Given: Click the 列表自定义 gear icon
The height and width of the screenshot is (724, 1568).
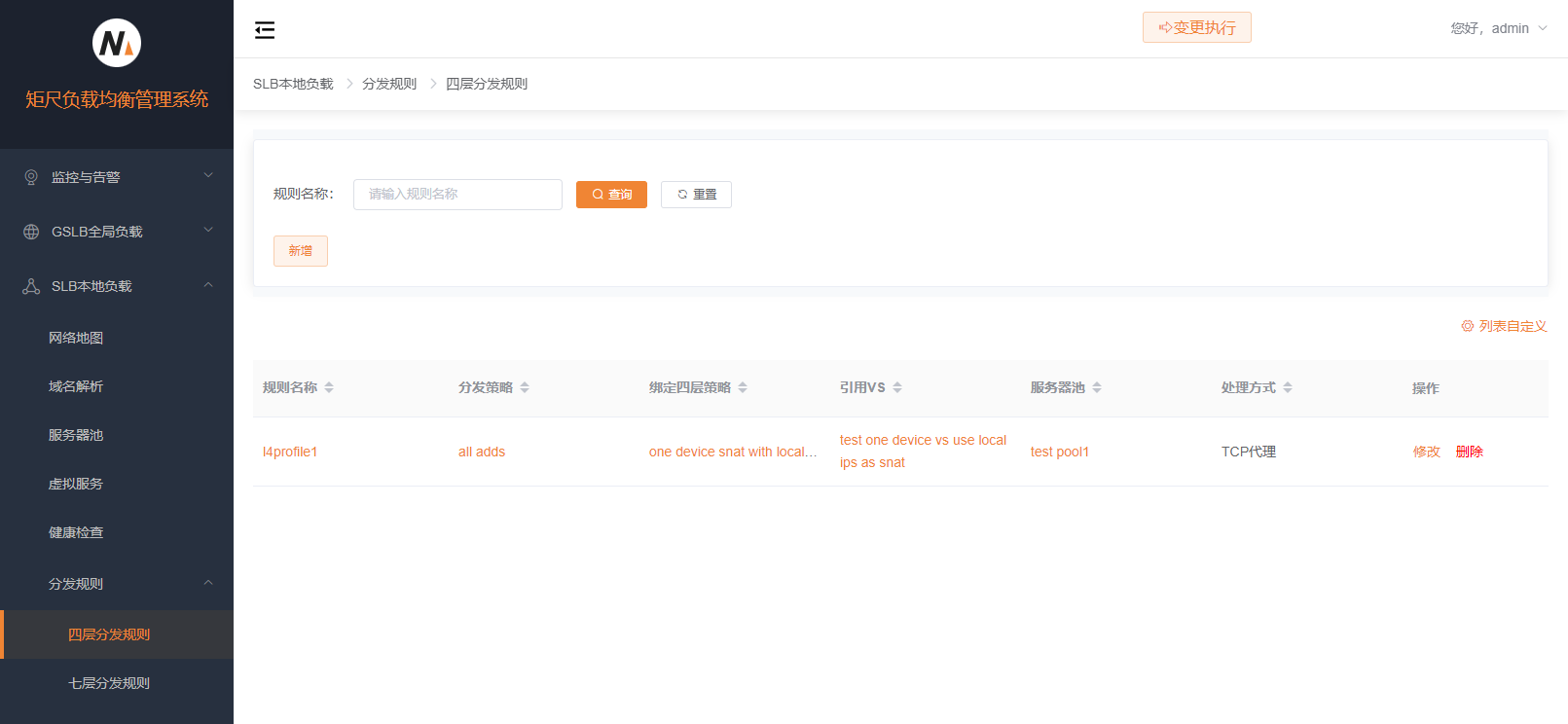Looking at the screenshot, I should point(1467,326).
